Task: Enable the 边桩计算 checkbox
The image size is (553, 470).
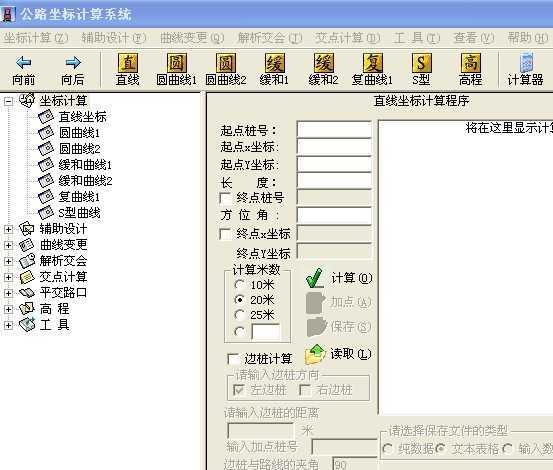Action: (x=233, y=360)
